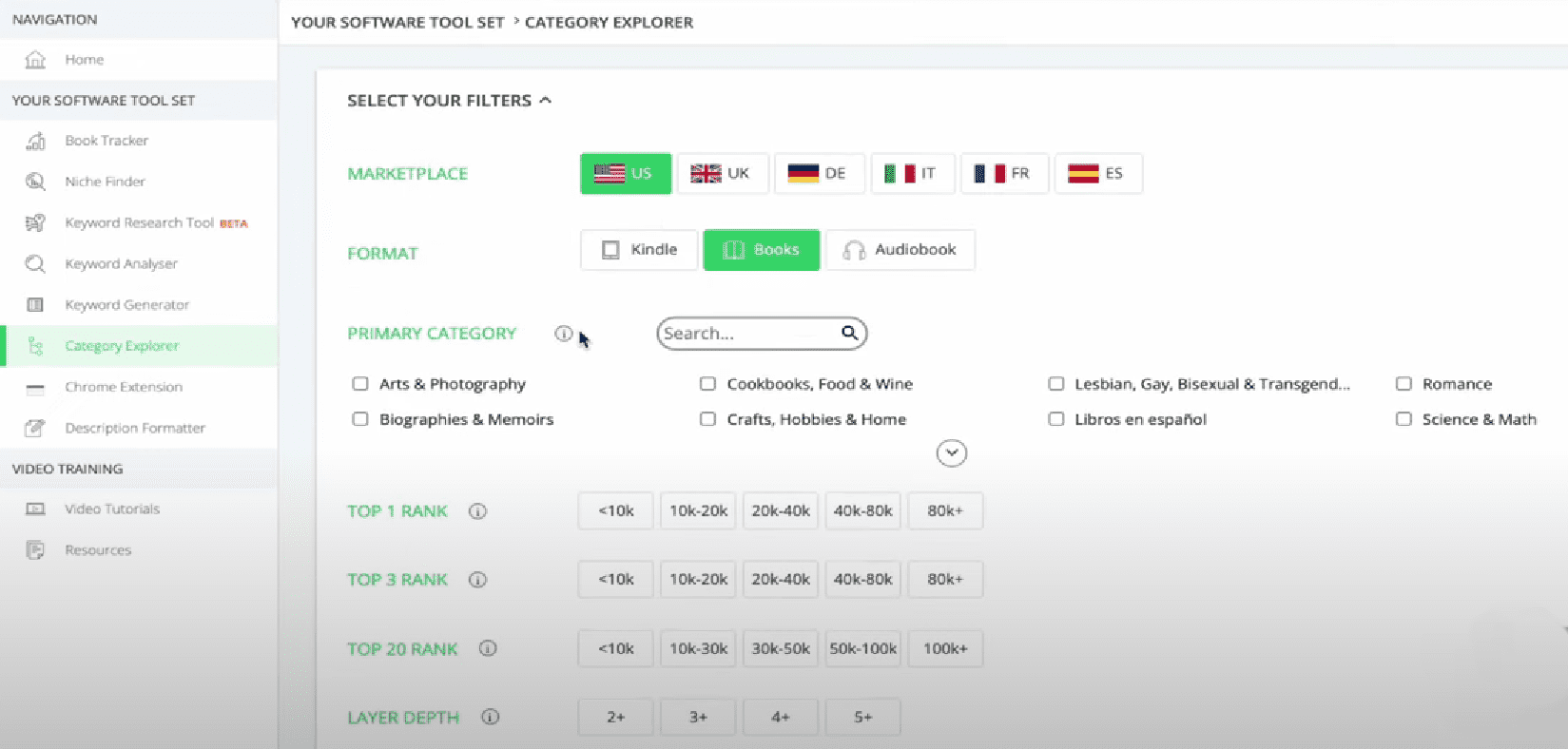Click the search magnifier icon in category search
Screen dimensions: 1568x749
coord(849,333)
